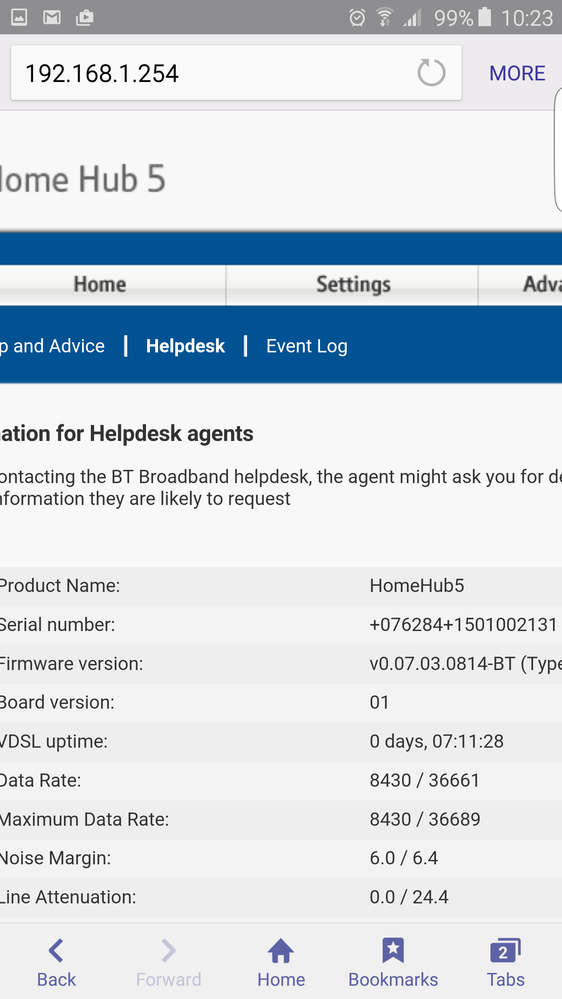
Task: Tap the Gmail notification icon
Action: pyautogui.click(x=52, y=18)
